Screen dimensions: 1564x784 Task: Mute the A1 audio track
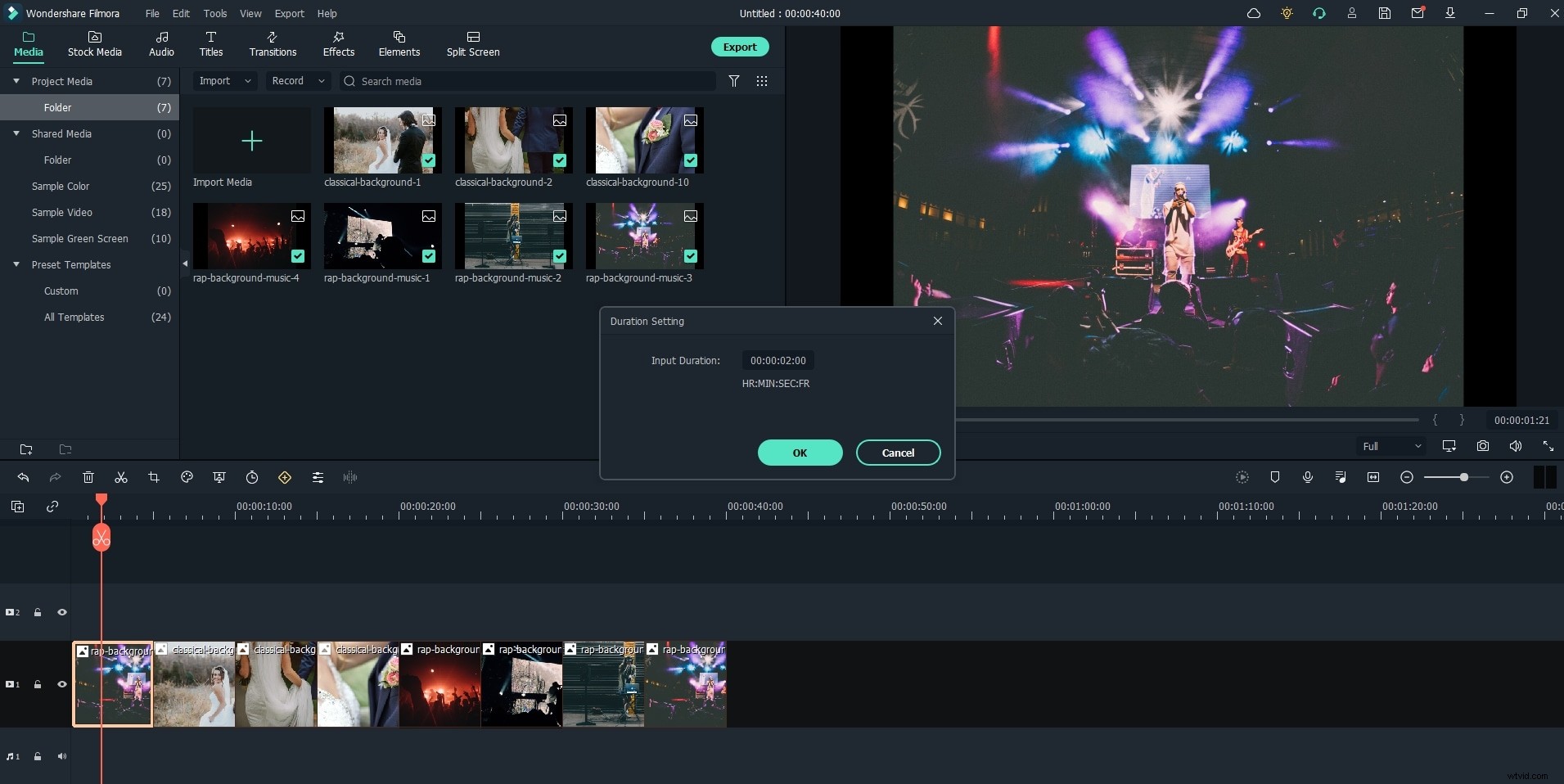62,756
